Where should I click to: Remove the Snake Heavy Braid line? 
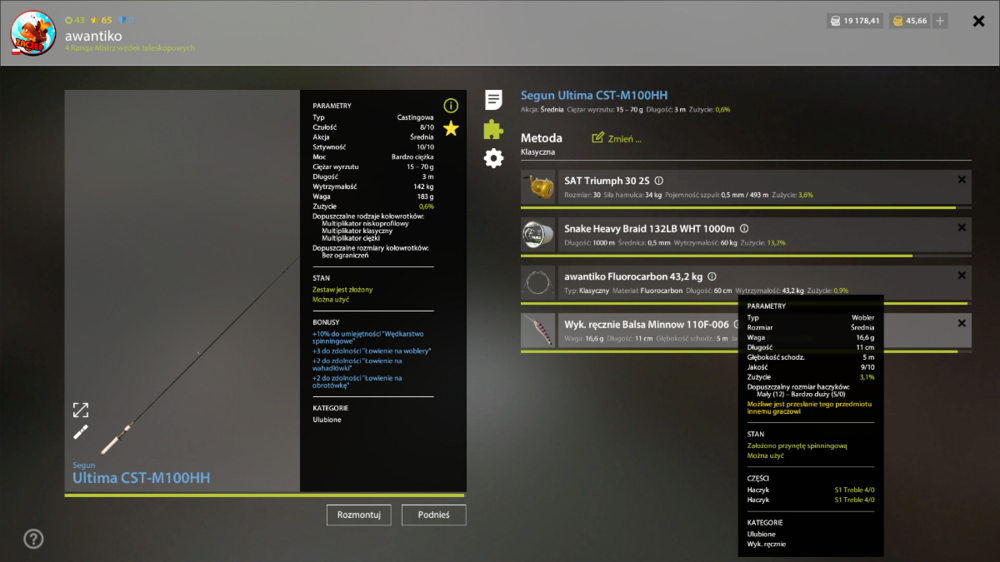961,228
